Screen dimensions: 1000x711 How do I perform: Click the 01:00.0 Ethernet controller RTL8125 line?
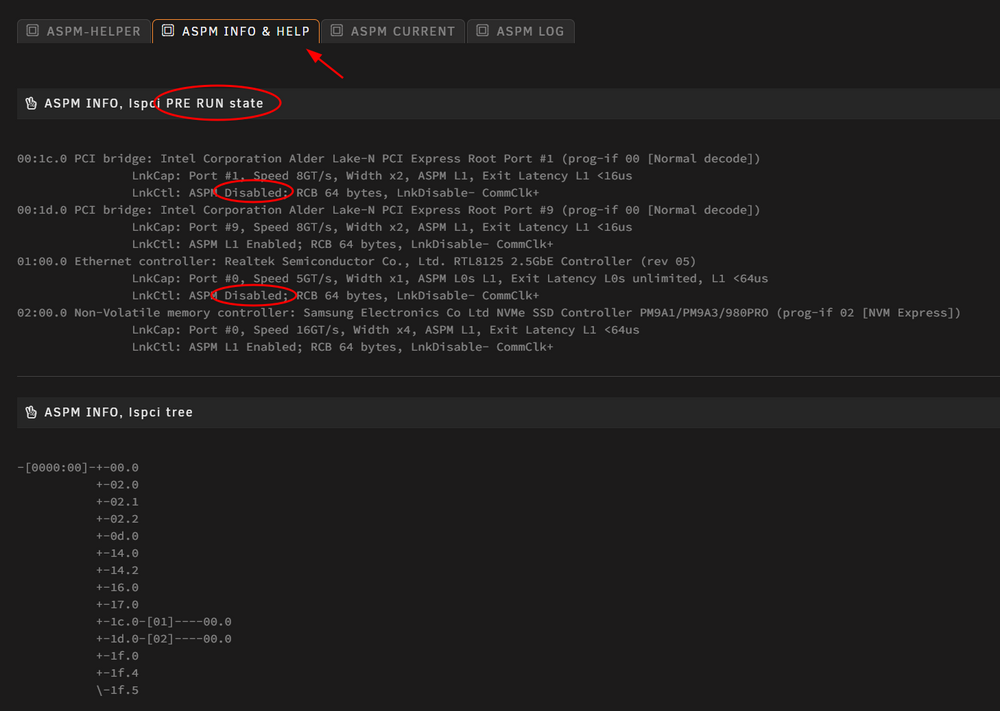pos(357,261)
